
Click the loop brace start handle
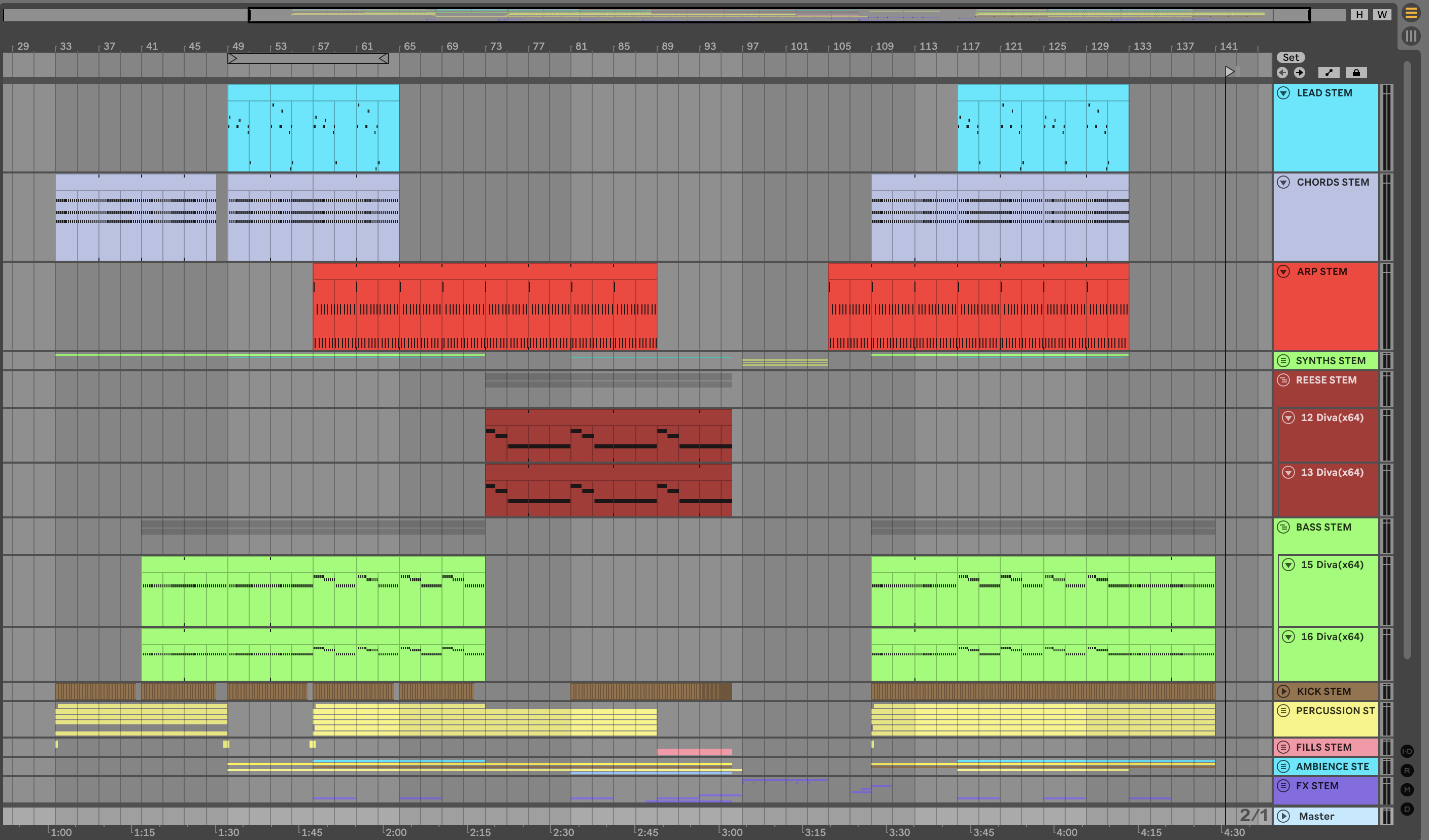click(232, 58)
